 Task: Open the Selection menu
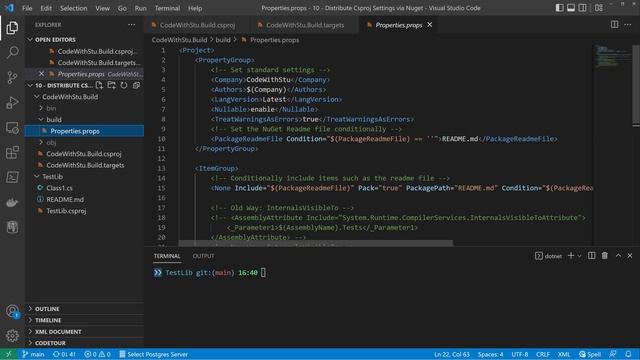73,8
